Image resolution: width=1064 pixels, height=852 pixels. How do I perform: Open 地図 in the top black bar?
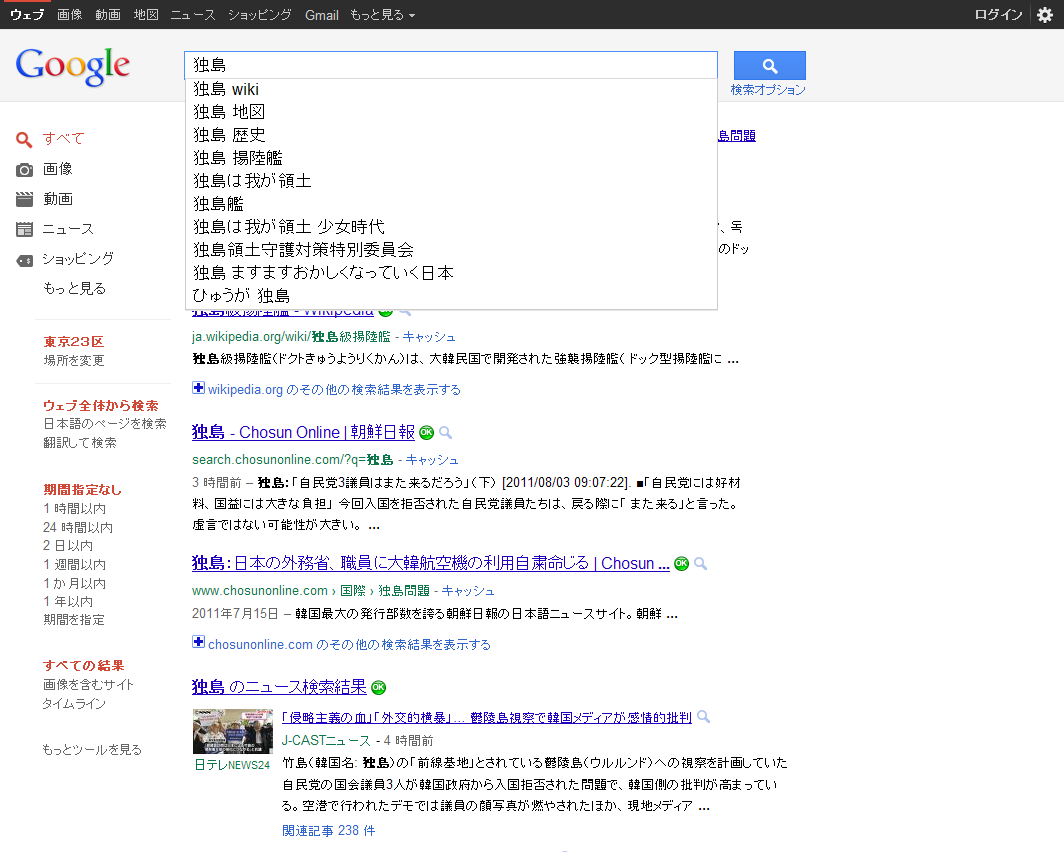[x=146, y=15]
